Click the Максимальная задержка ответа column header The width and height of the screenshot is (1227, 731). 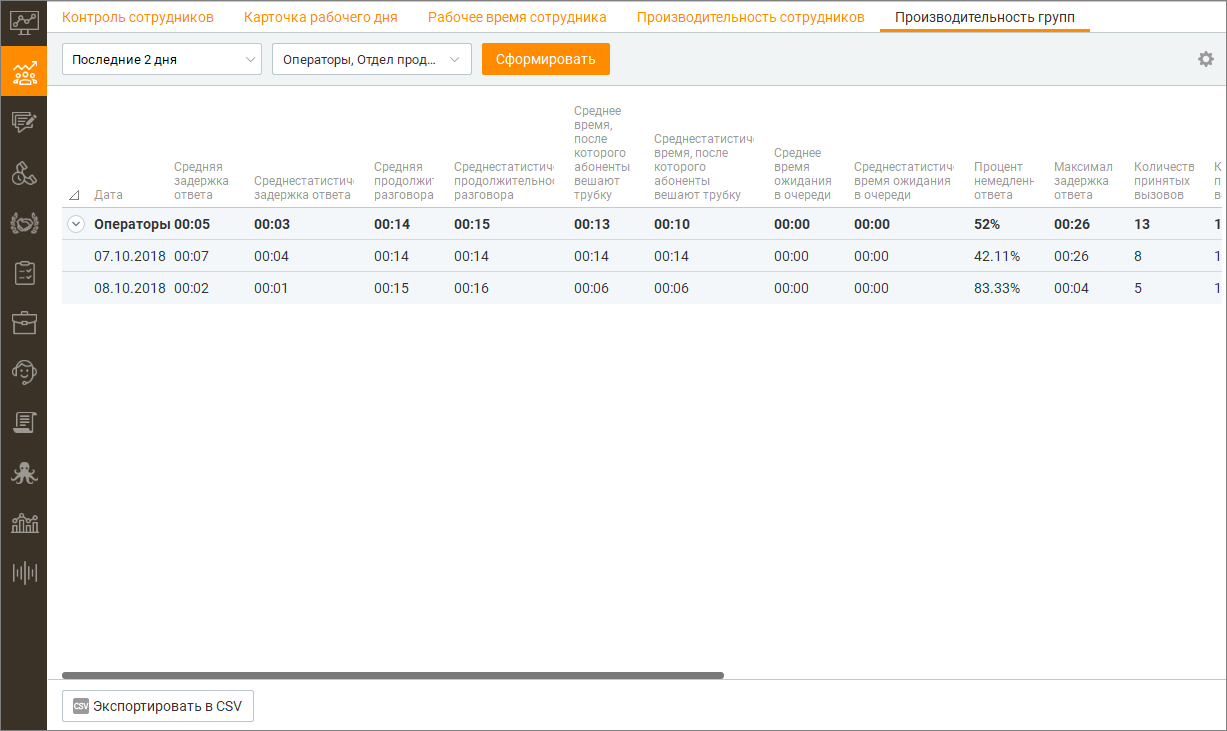tap(1084, 181)
